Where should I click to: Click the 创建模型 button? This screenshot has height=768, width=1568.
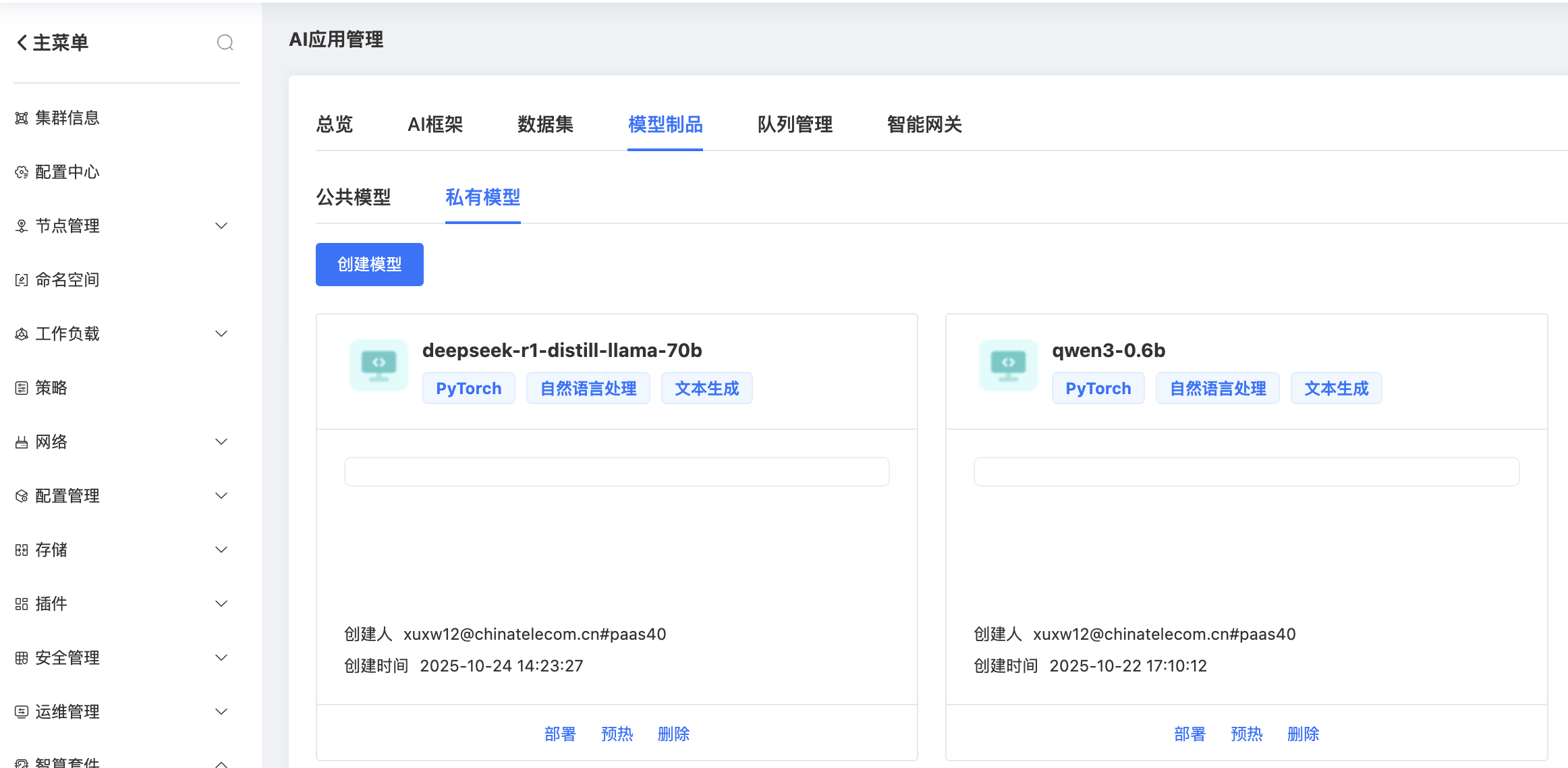coord(369,265)
